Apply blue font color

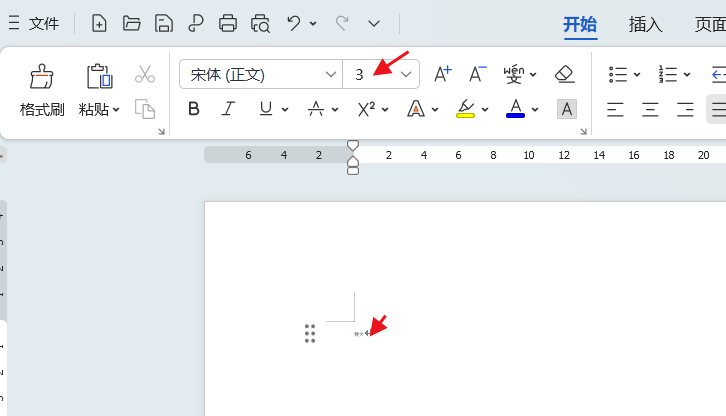(515, 109)
